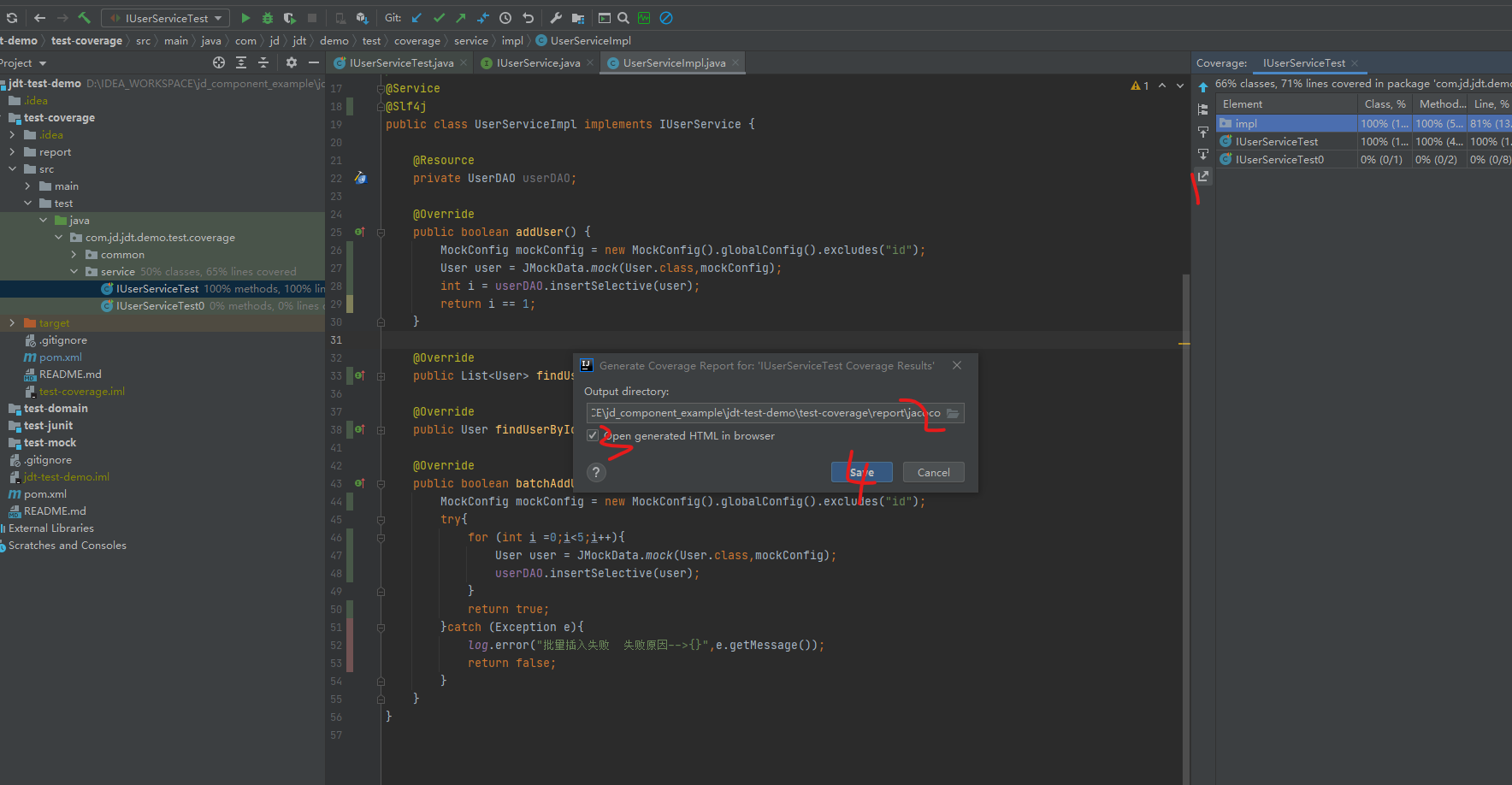
Task: Click Flatten Packages icon in Coverage panel
Action: (1203, 109)
